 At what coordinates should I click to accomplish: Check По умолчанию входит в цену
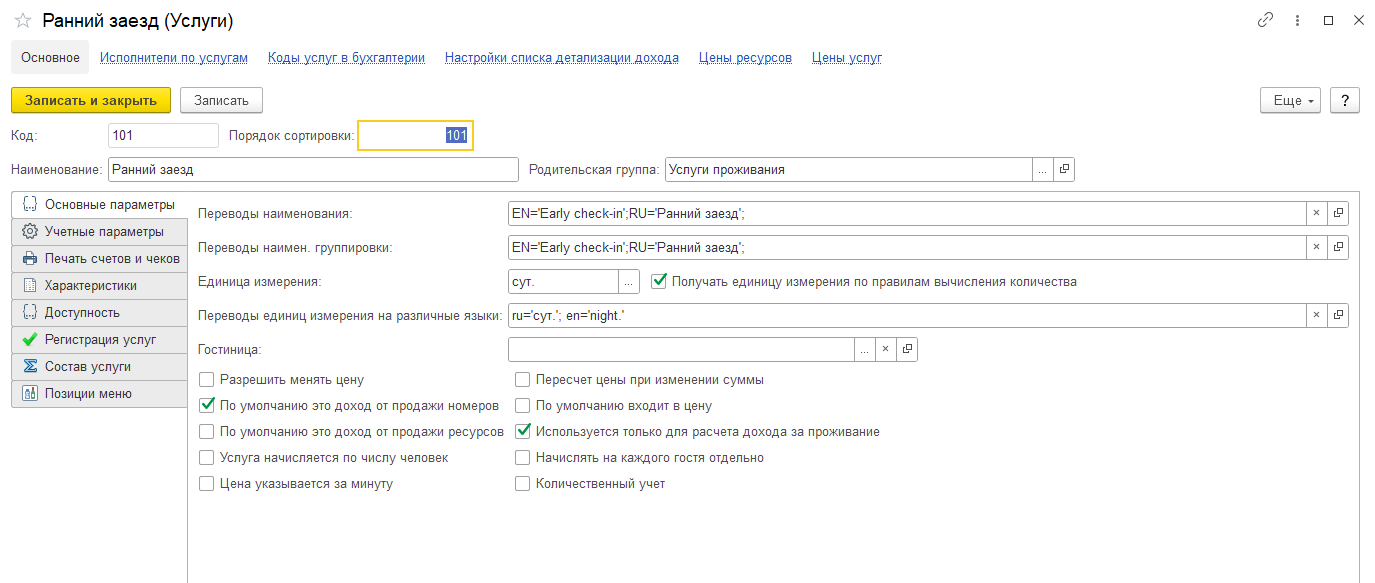pyautogui.click(x=523, y=406)
